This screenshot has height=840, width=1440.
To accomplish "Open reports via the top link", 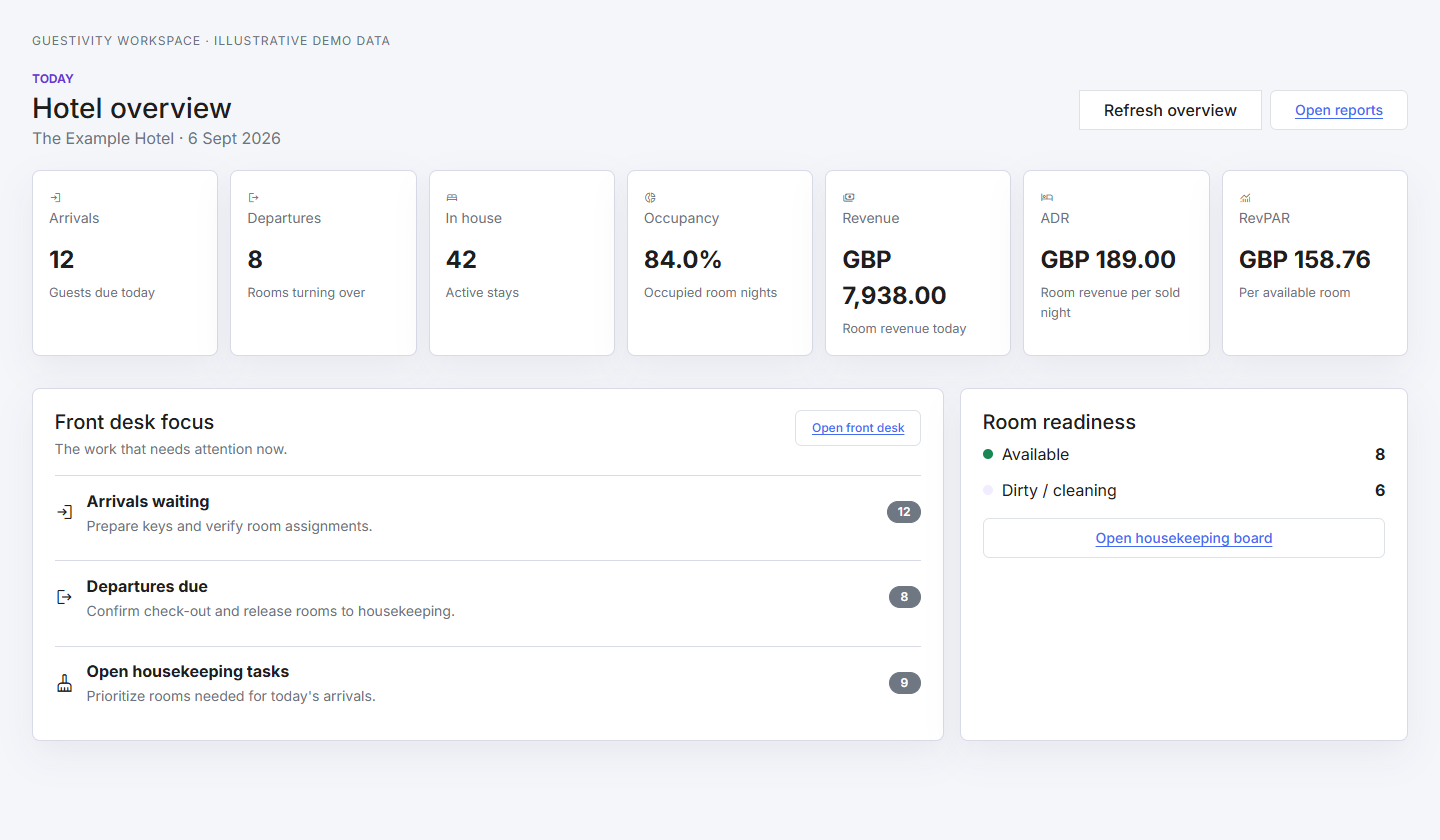I will click(1339, 110).
